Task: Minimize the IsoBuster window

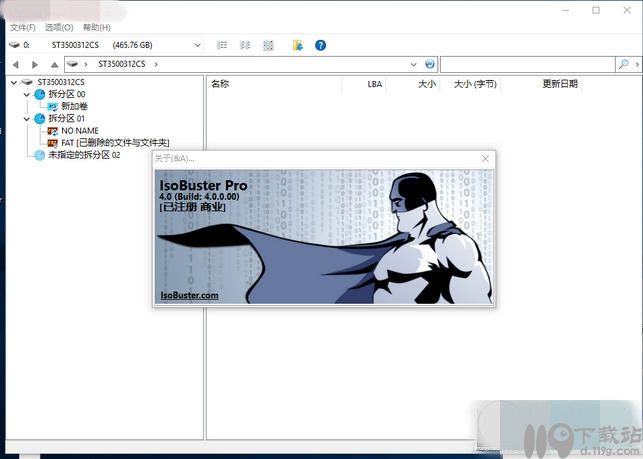Action: click(565, 10)
